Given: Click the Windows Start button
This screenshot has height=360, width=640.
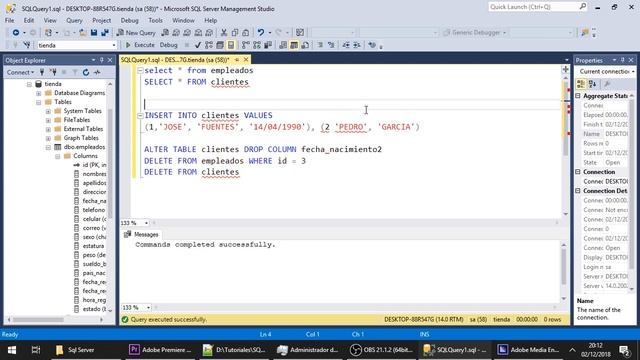Looking at the screenshot, I should (x=12, y=350).
